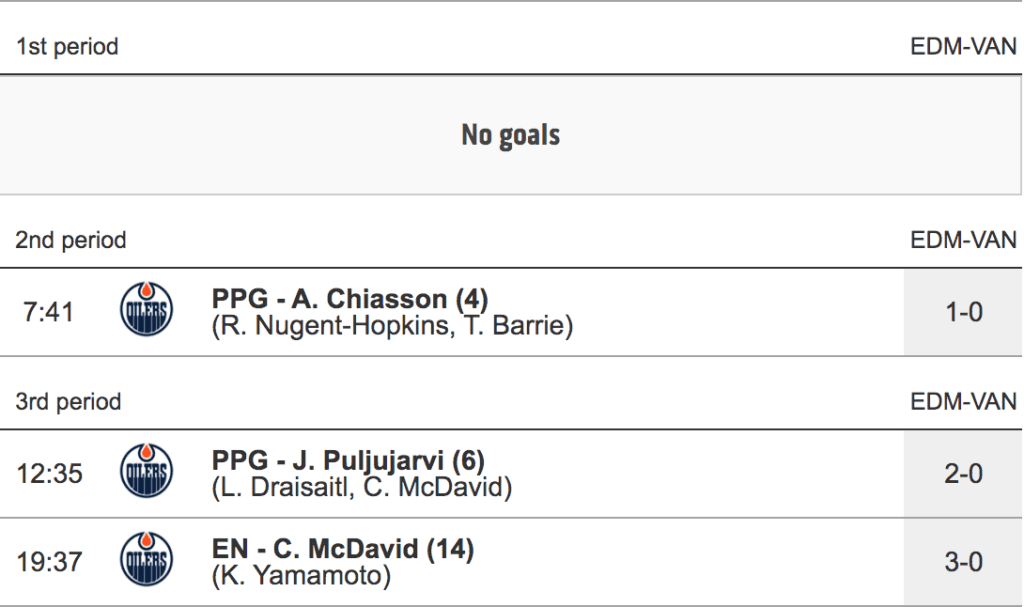Click the 3rd period header
Image resolution: width=1024 pixels, height=607 pixels.
68,402
